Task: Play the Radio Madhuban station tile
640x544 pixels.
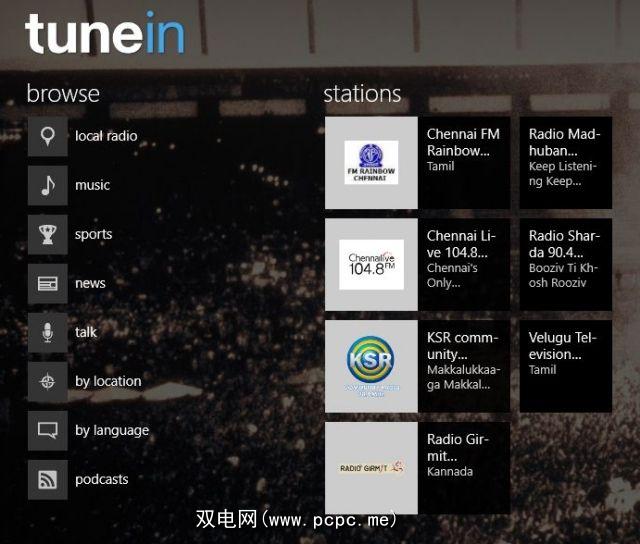Action: coord(566,162)
